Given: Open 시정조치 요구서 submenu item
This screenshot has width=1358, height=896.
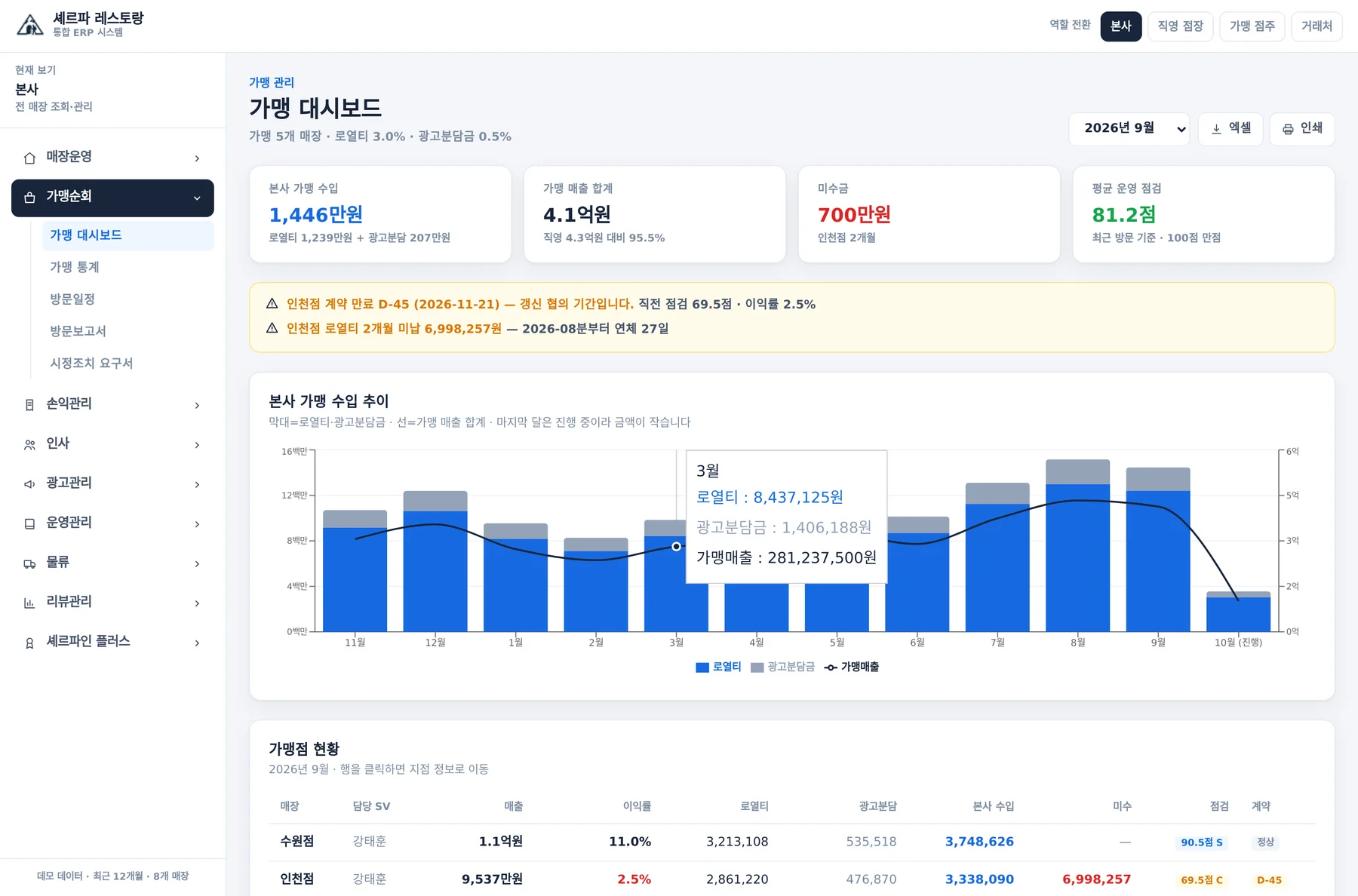Looking at the screenshot, I should pyautogui.click(x=128, y=364).
